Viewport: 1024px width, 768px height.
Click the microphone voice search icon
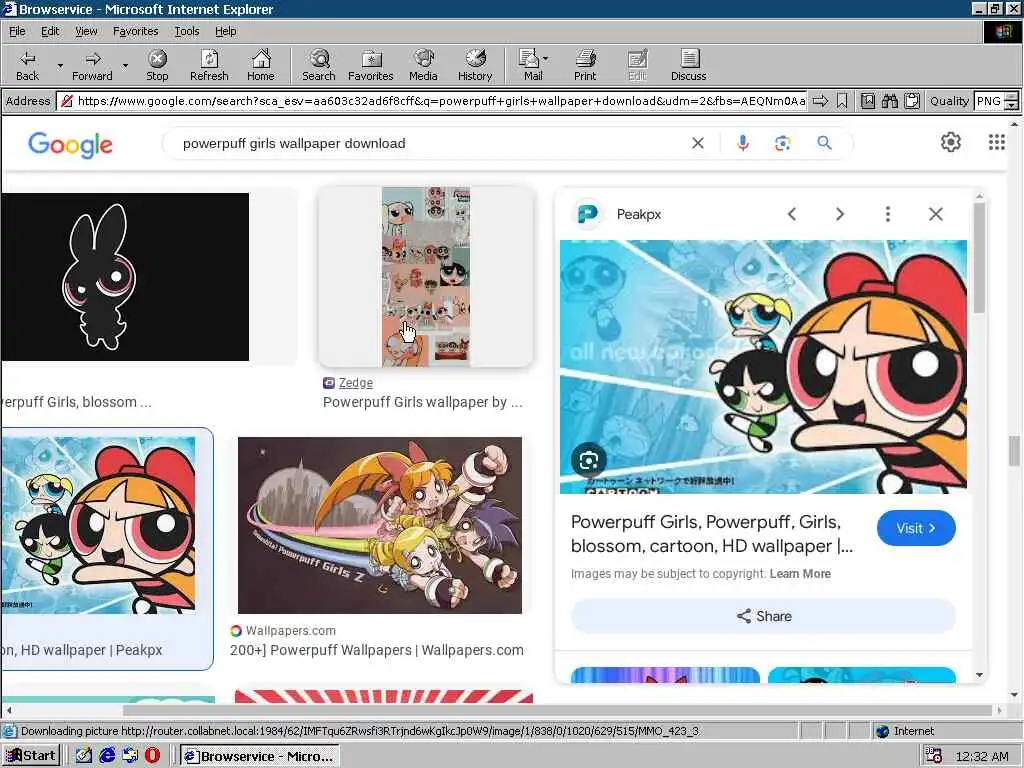(x=743, y=143)
